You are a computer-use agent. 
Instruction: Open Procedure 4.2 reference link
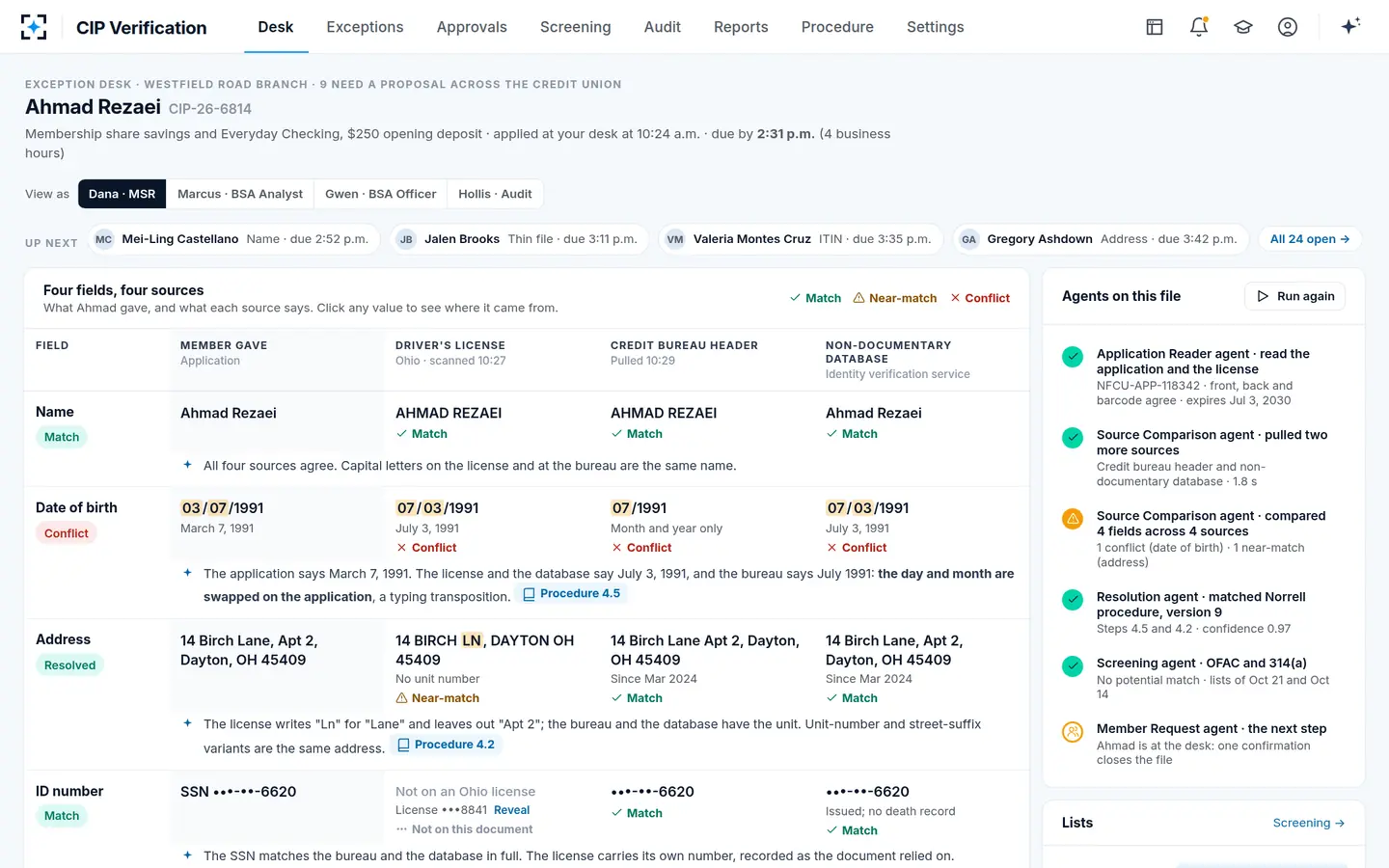(x=446, y=745)
